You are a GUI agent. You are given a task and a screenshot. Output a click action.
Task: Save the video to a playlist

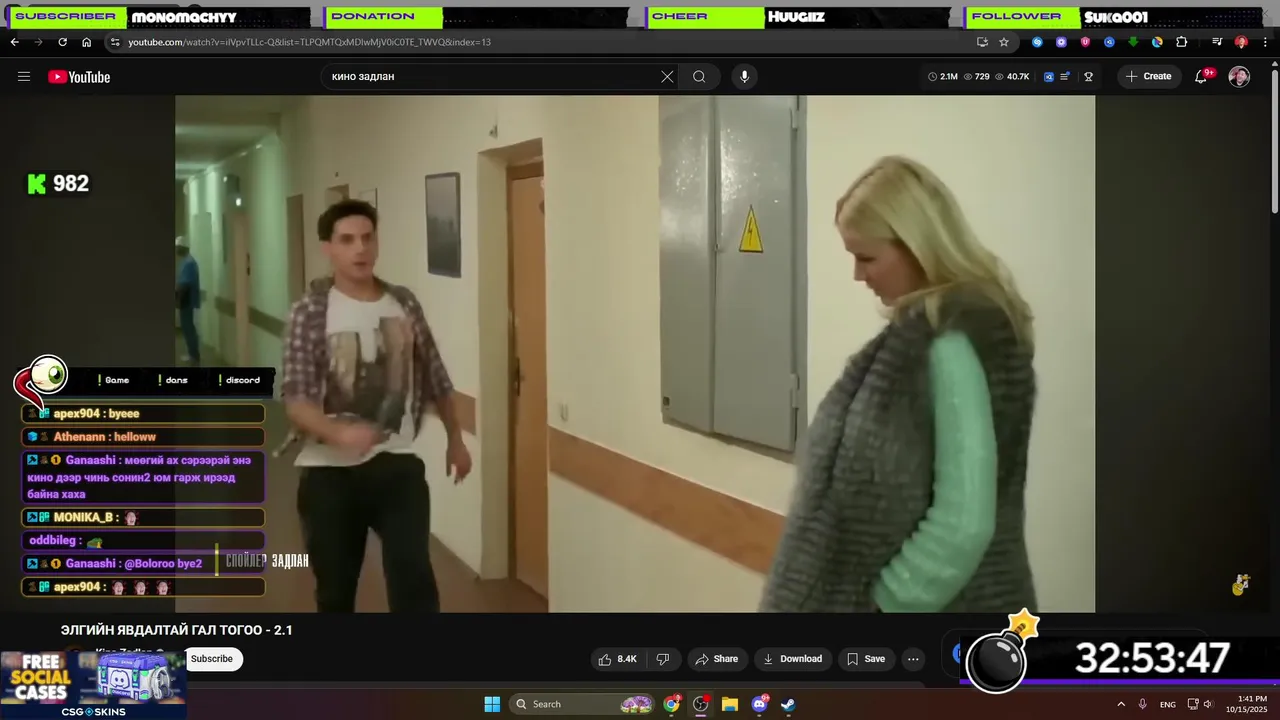pyautogui.click(x=866, y=659)
